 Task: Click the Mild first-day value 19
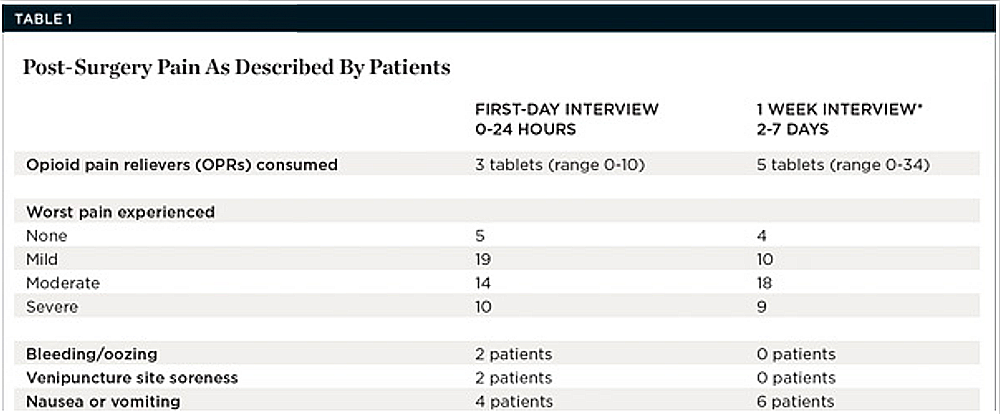pyautogui.click(x=484, y=259)
